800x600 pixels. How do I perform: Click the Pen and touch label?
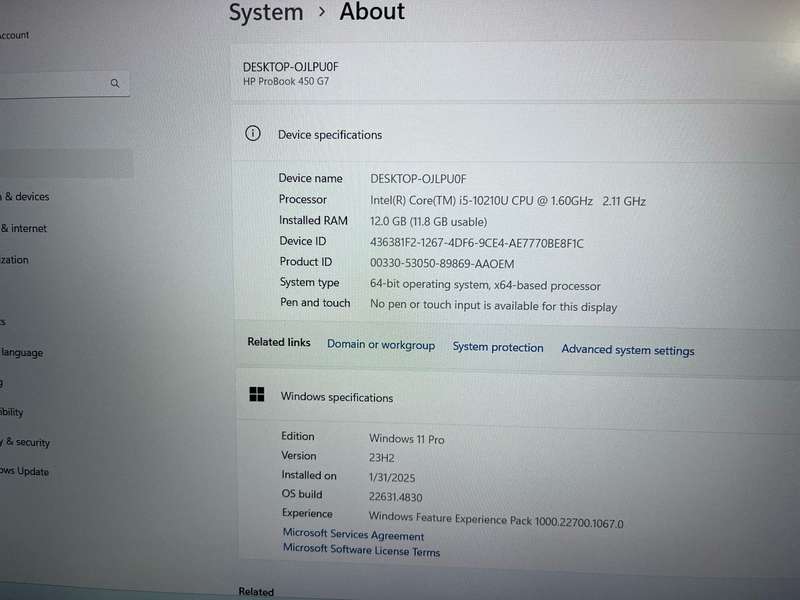click(x=315, y=303)
